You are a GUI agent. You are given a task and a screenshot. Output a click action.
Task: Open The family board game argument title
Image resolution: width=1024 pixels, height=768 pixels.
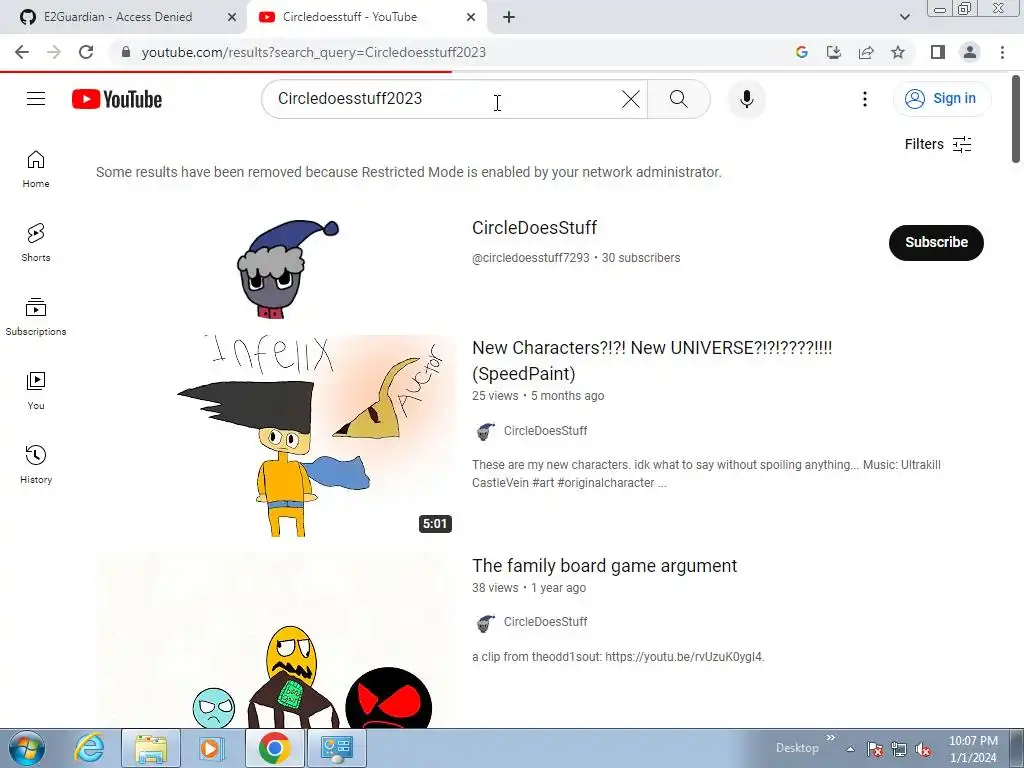(605, 566)
